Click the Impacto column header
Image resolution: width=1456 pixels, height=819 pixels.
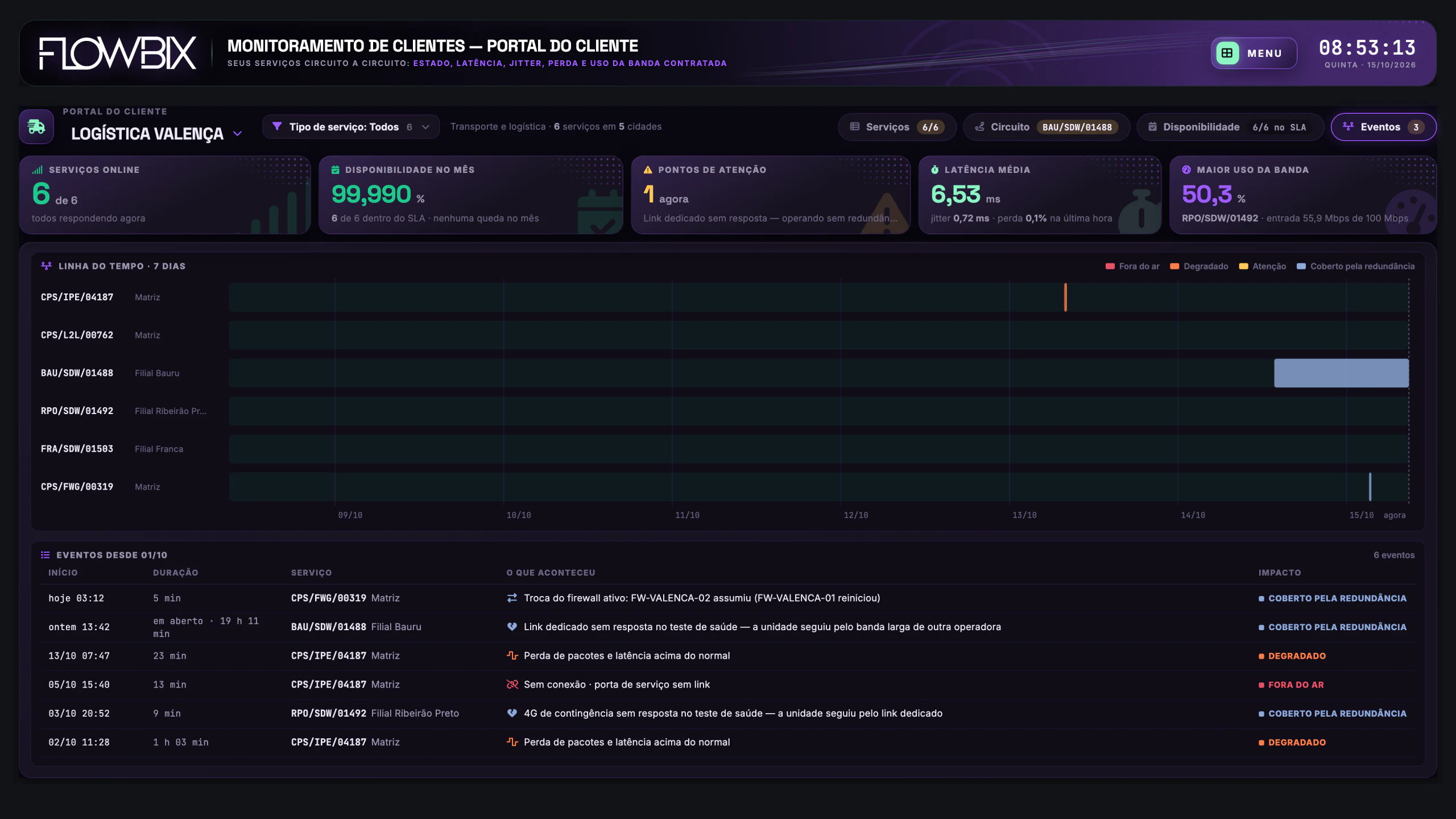1279,573
